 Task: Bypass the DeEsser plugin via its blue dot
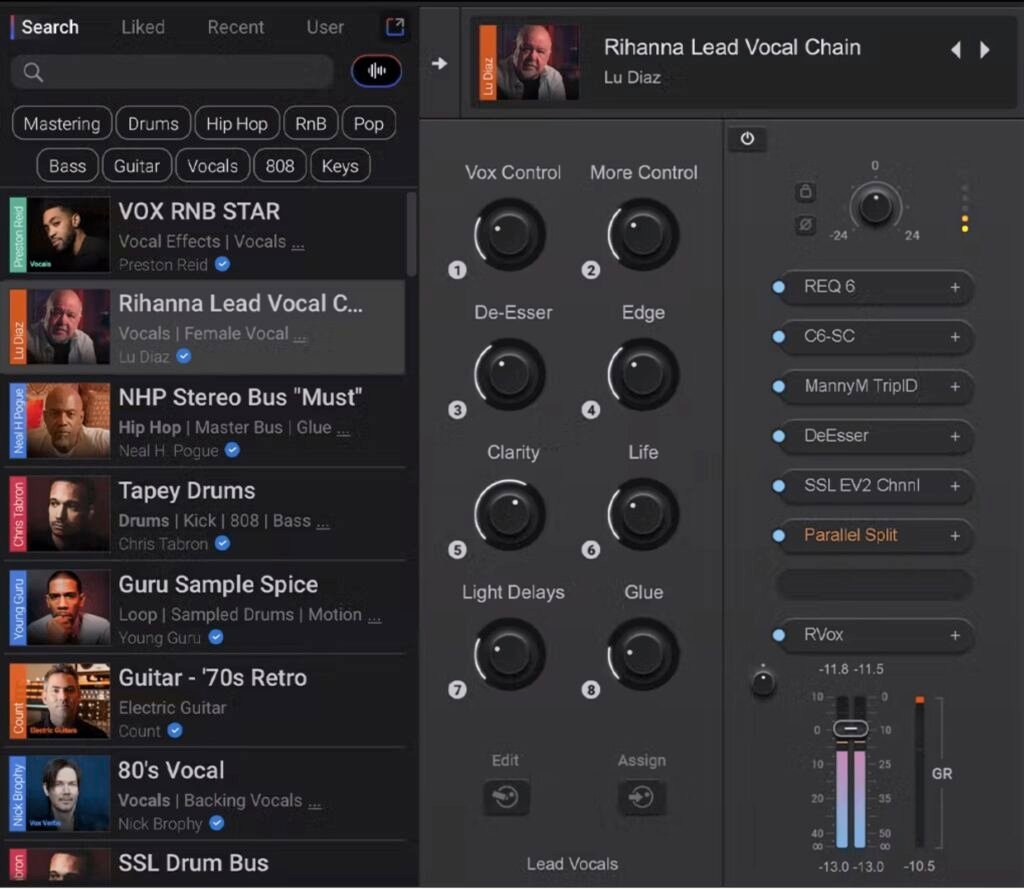click(778, 436)
